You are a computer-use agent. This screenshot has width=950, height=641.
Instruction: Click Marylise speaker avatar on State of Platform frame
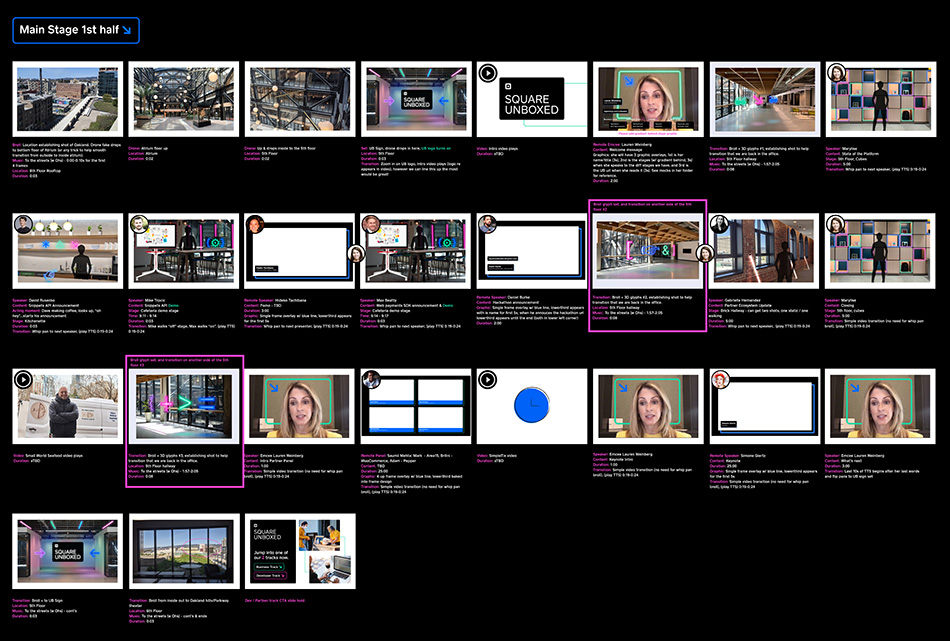pos(837,73)
